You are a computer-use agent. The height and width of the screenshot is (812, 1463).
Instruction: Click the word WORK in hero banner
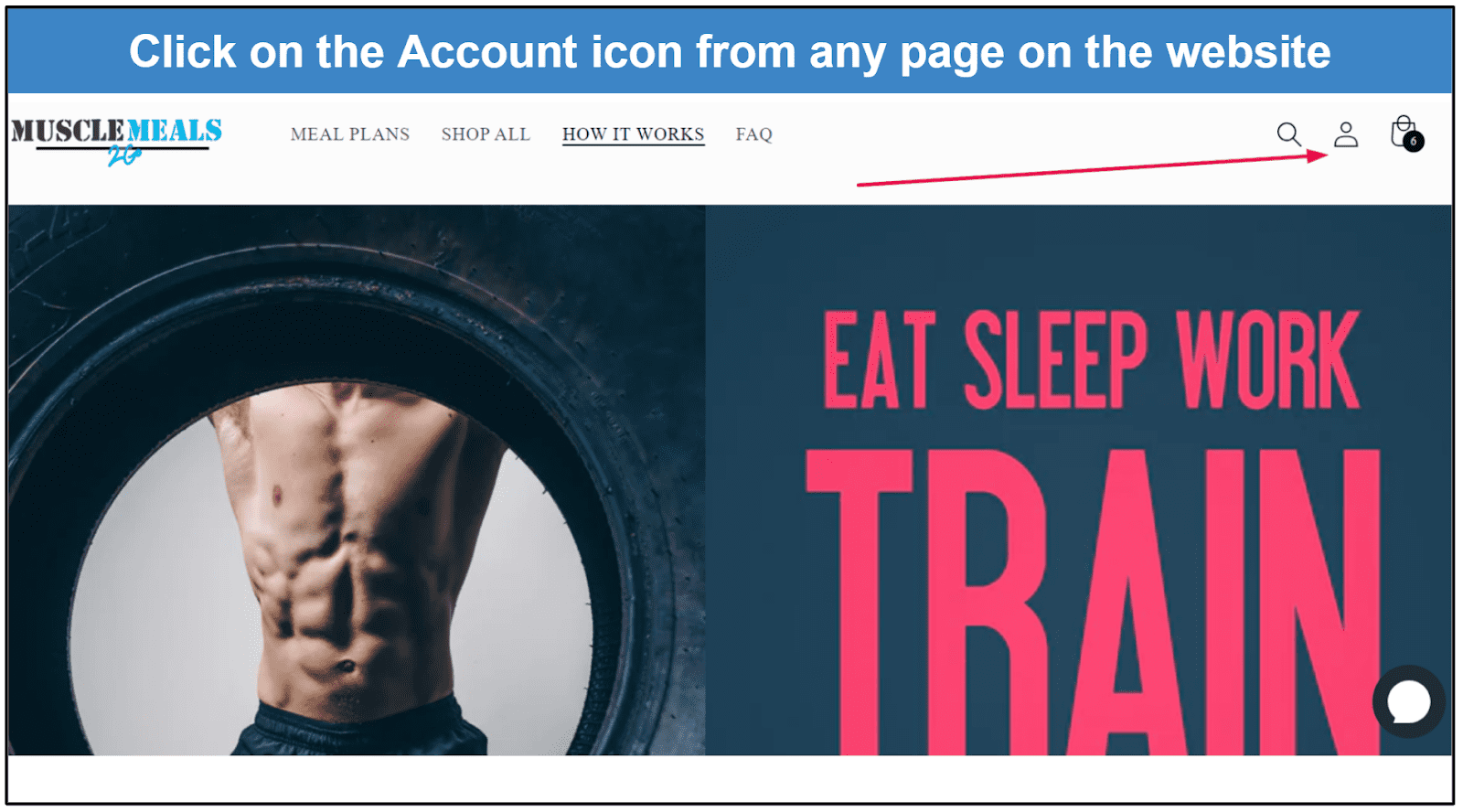tap(1267, 359)
